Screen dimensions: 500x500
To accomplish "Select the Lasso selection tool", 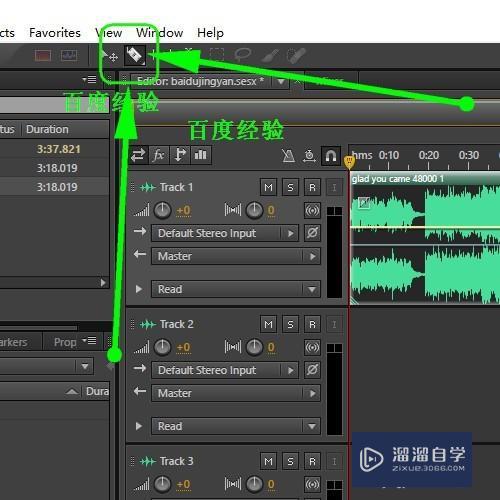I will pos(243,55).
